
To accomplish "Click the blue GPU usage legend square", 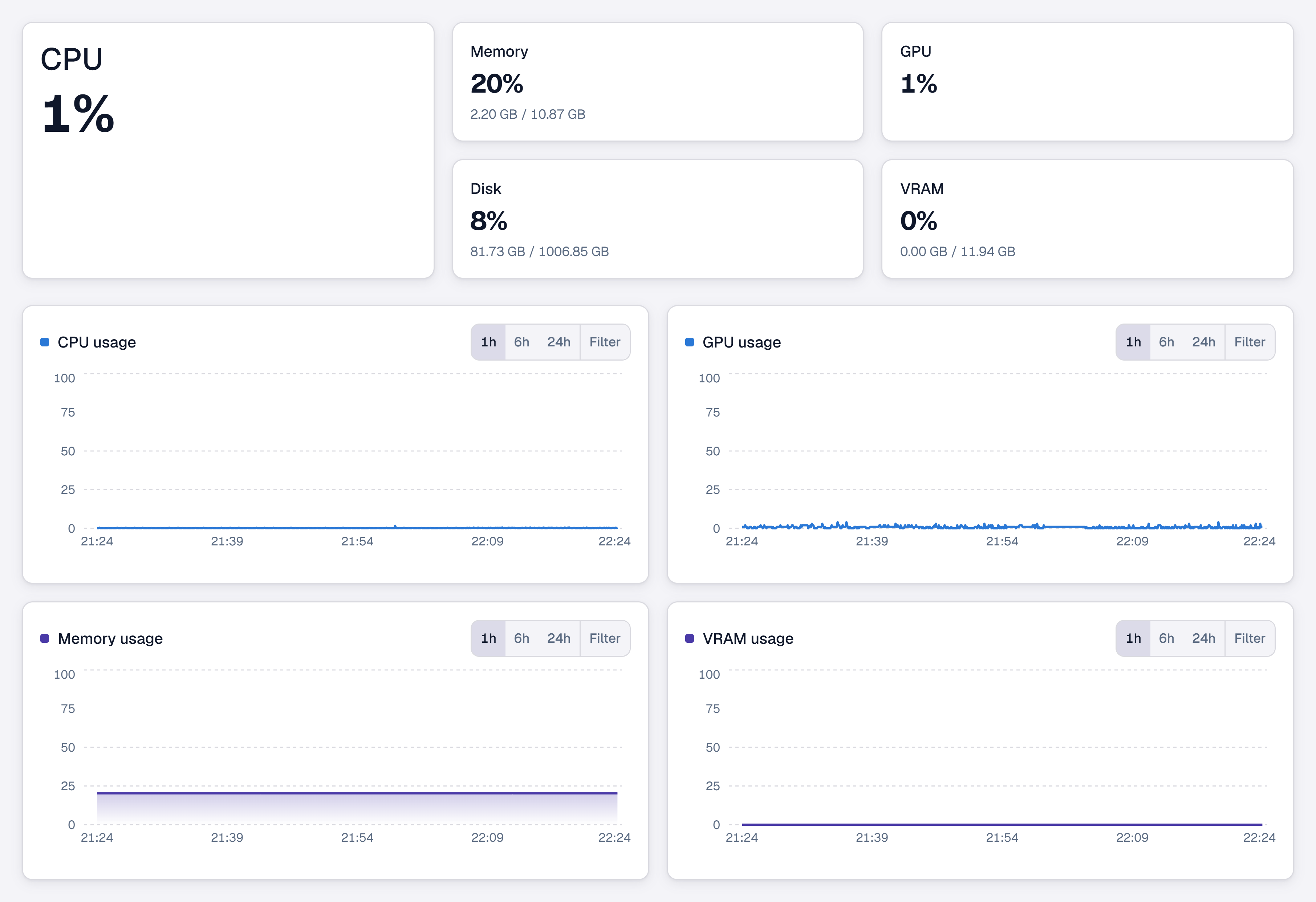I will coord(690,342).
